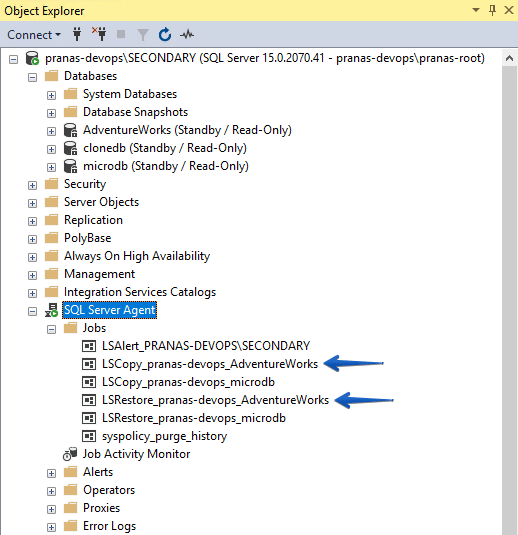Collapse the SQL Server Agent node
Image resolution: width=518 pixels, height=535 pixels.
(32, 311)
